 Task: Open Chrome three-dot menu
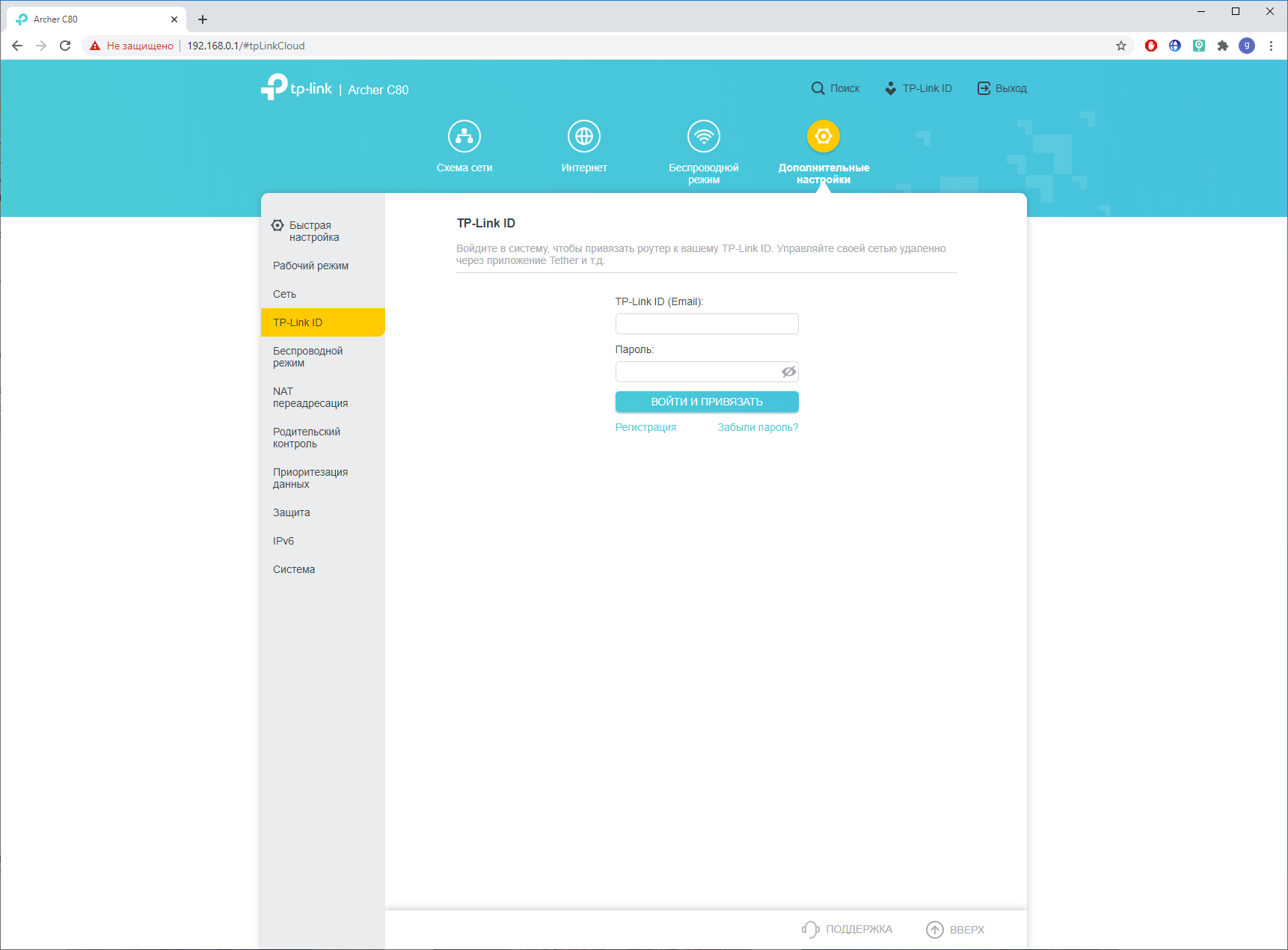click(x=1271, y=46)
